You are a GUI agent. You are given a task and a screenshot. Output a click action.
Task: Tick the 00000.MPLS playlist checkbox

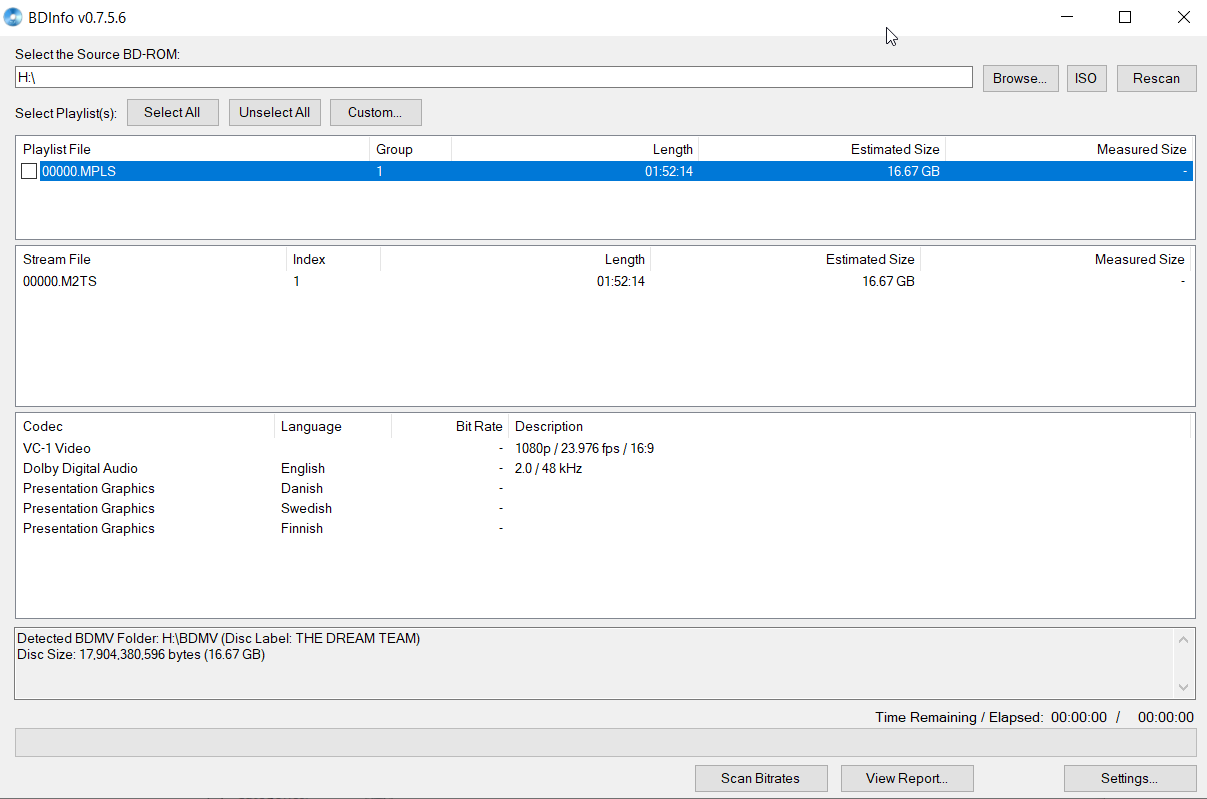coord(29,171)
